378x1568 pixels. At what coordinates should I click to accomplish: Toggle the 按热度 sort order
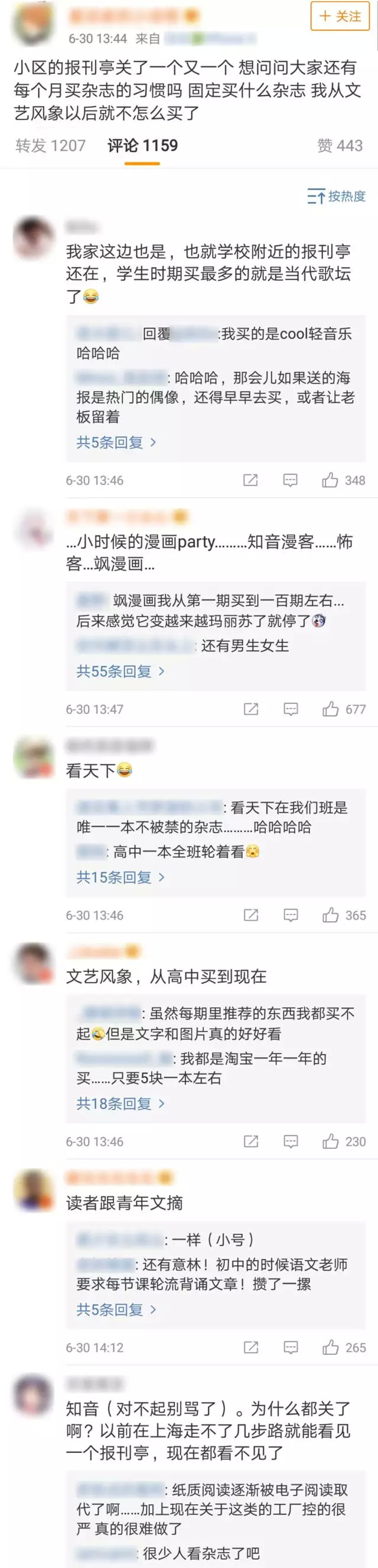tap(336, 196)
